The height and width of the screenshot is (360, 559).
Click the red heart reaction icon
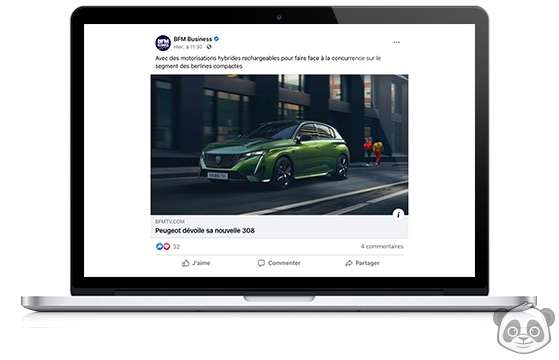coord(166,246)
